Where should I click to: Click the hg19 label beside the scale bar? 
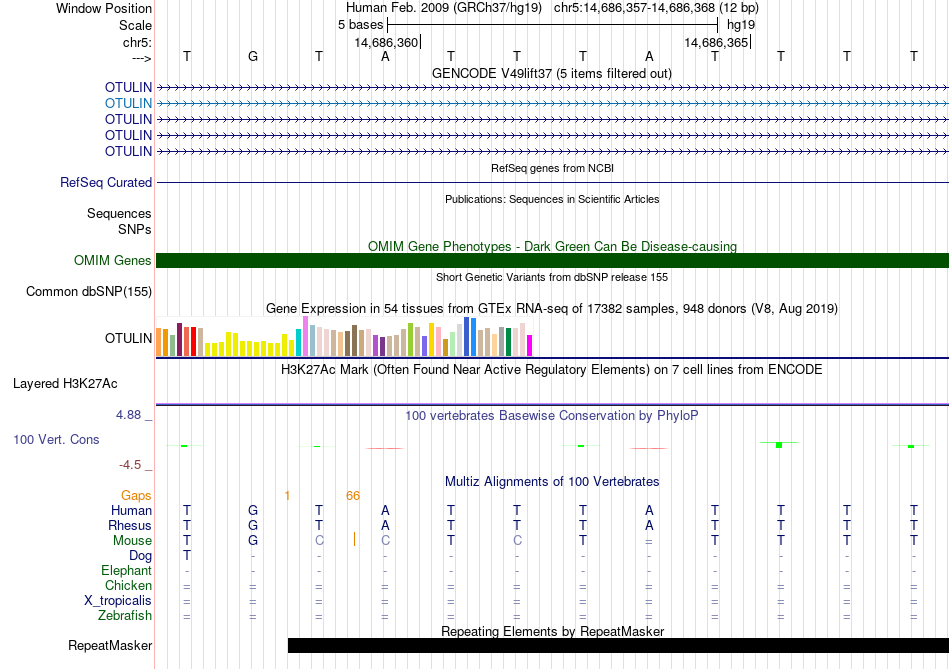point(741,25)
